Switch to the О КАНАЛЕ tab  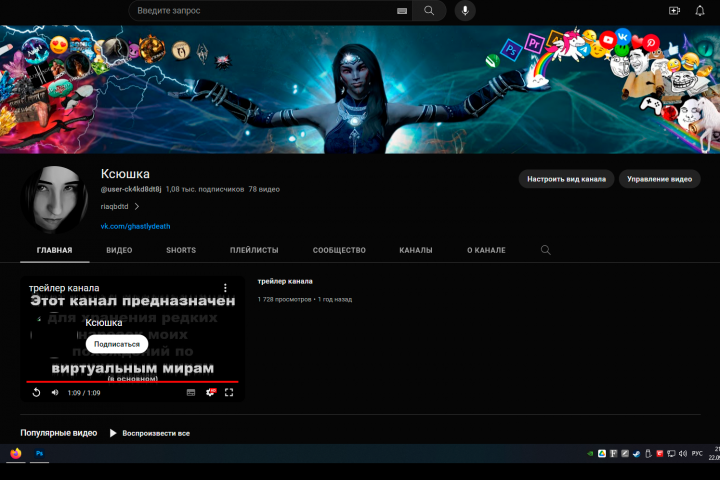(486, 250)
